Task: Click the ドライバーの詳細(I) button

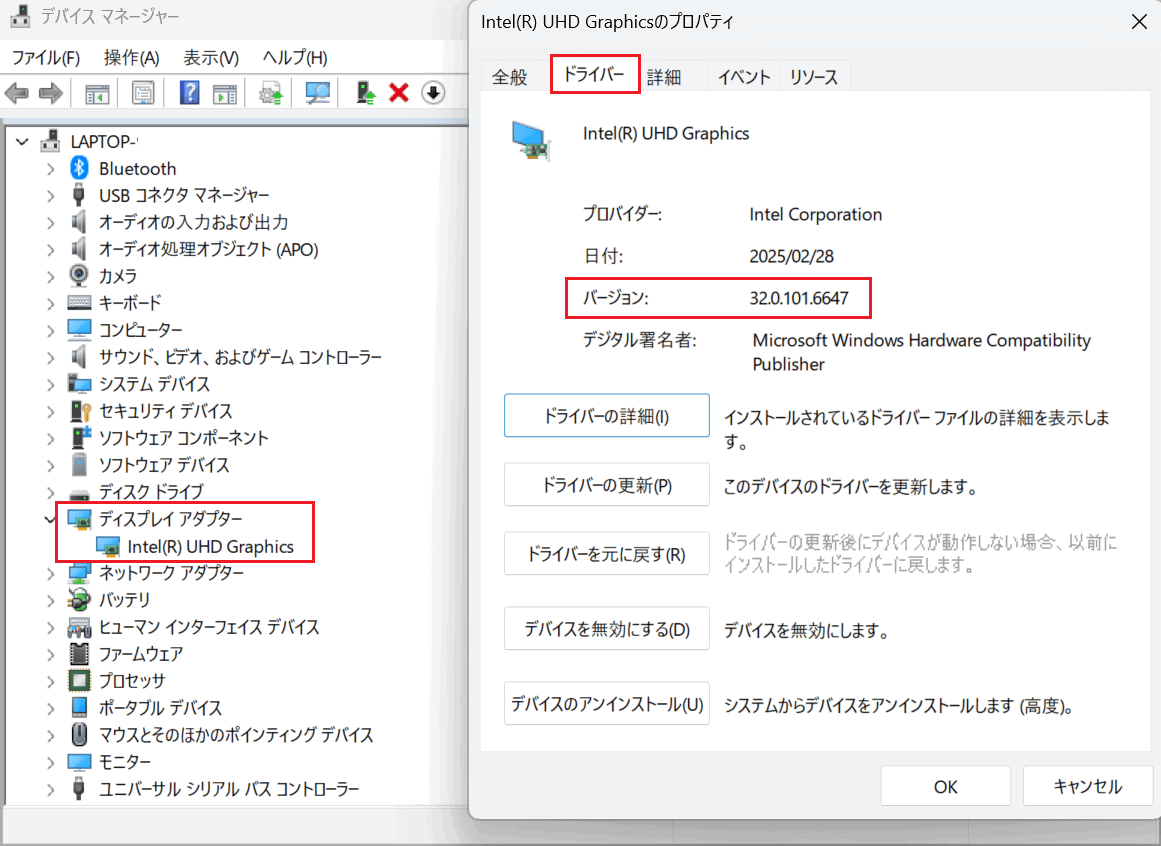Action: [606, 416]
